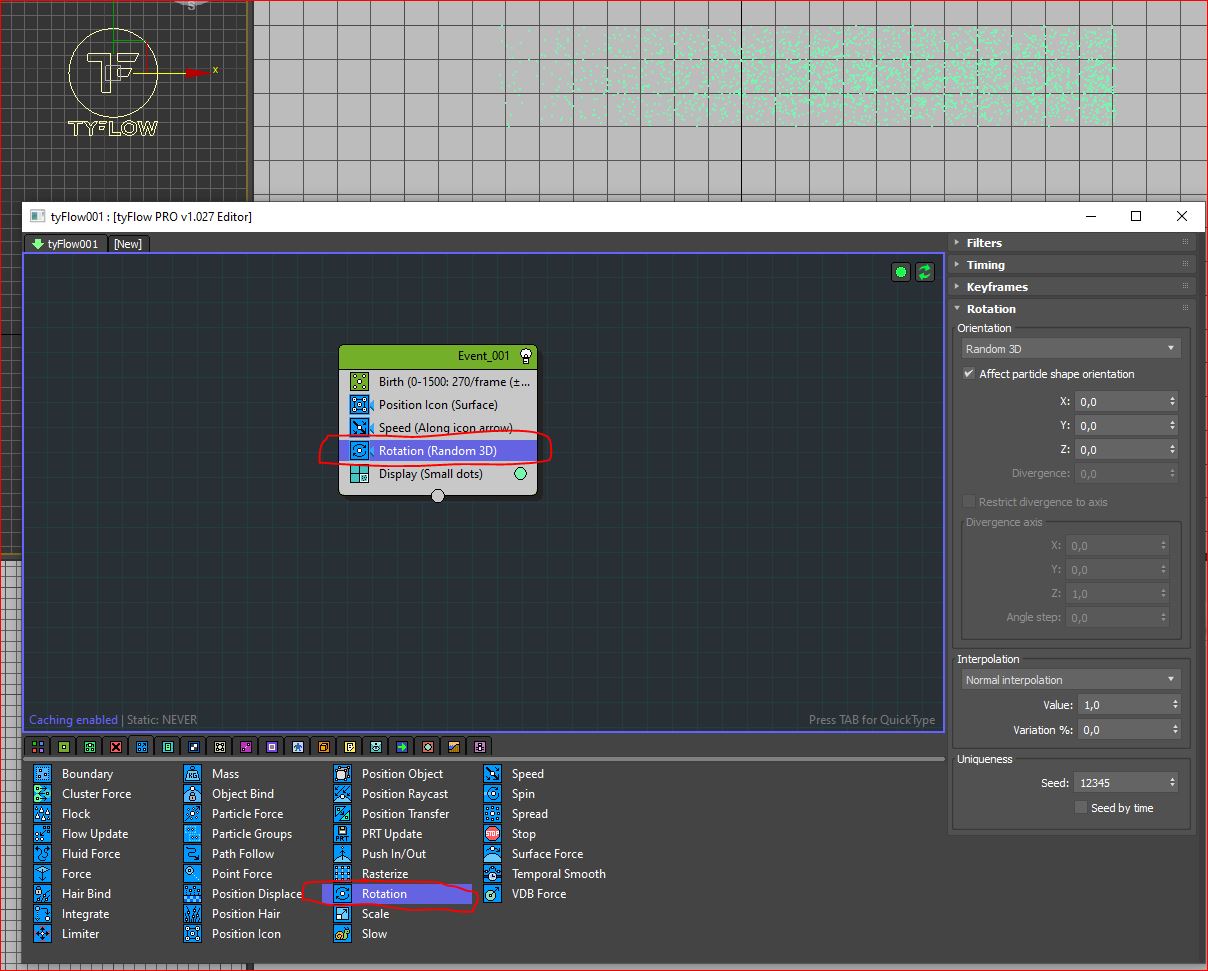Click the Position Object operator icon

tap(343, 774)
